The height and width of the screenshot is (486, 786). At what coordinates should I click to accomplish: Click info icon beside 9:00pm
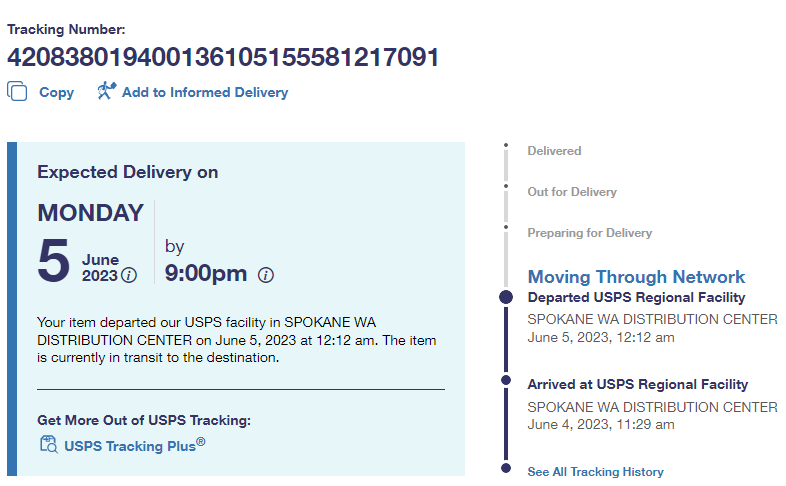266,275
